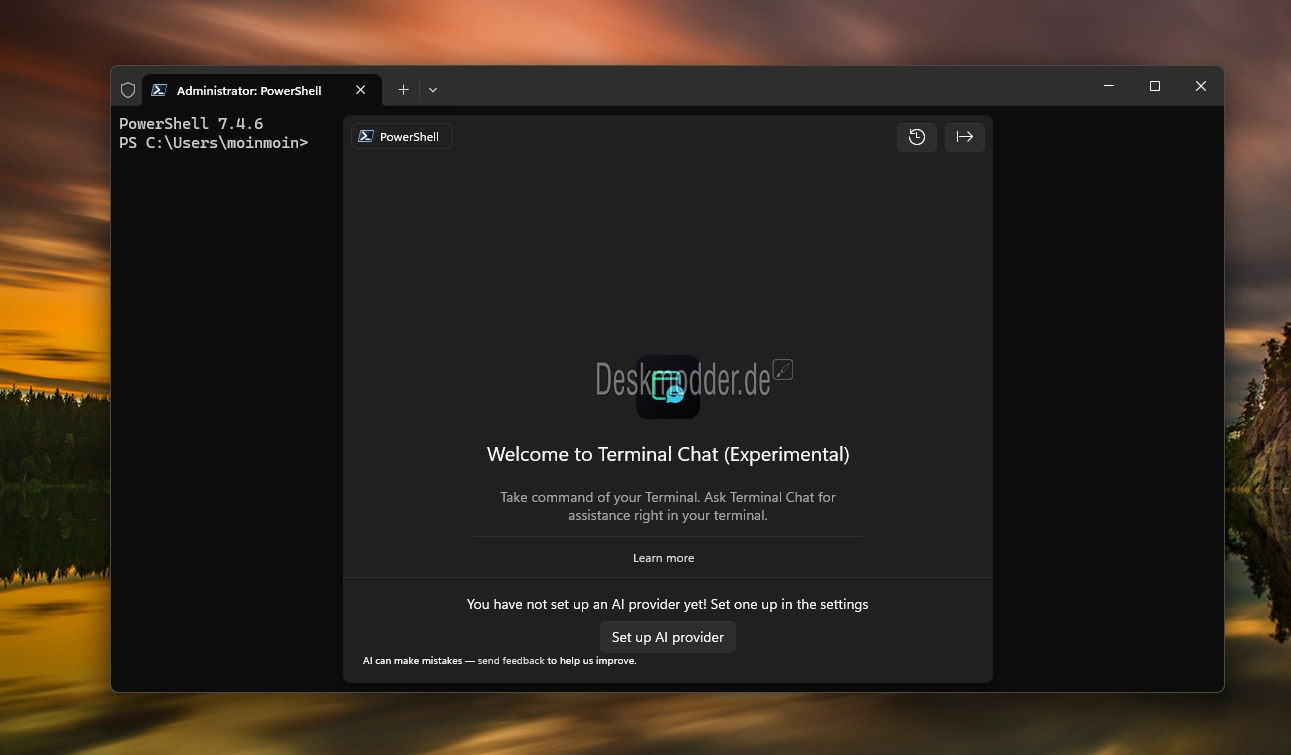
Task: Open the Learn more link
Action: coord(663,558)
